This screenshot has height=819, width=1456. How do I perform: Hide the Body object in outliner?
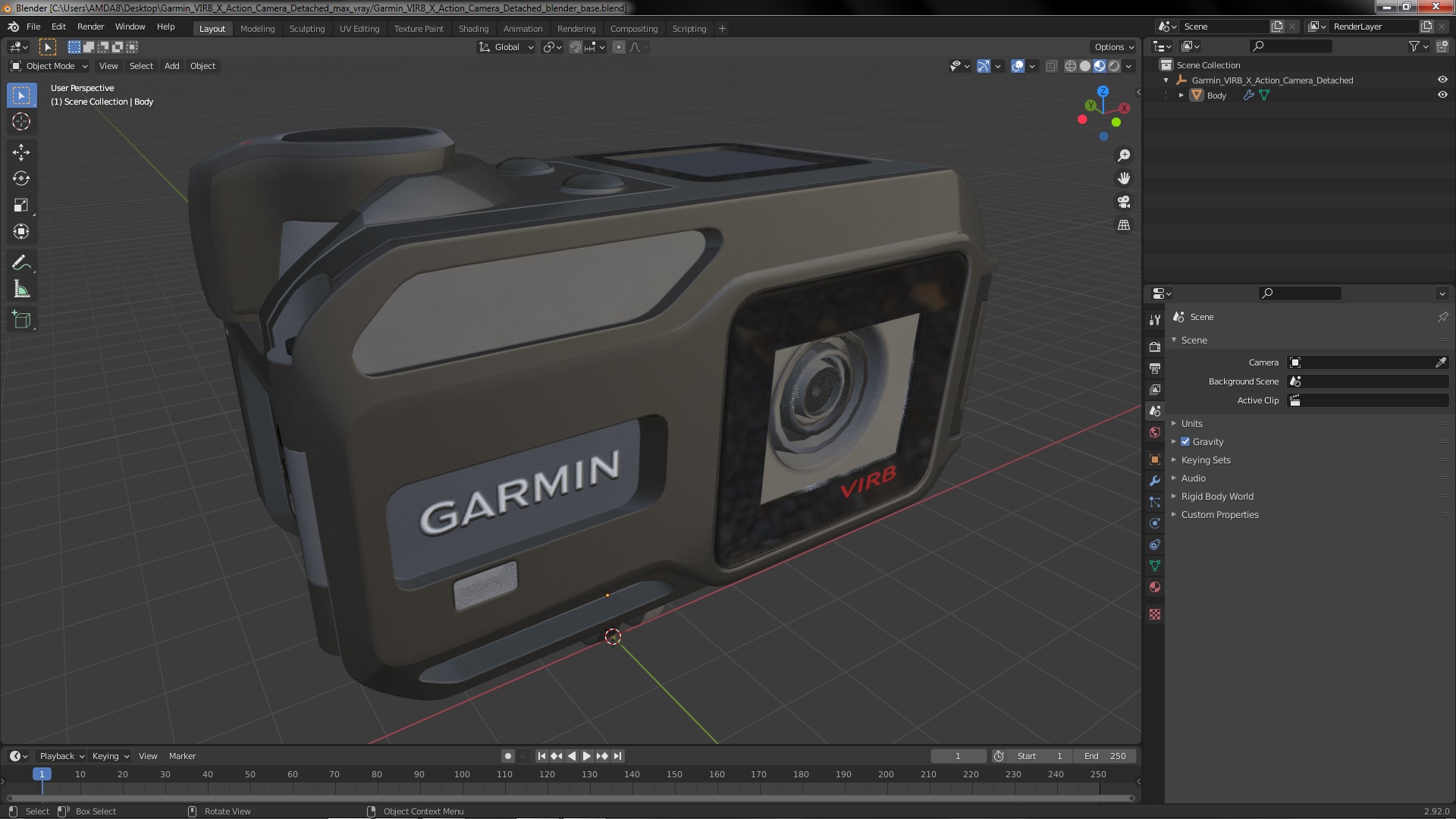pos(1442,95)
